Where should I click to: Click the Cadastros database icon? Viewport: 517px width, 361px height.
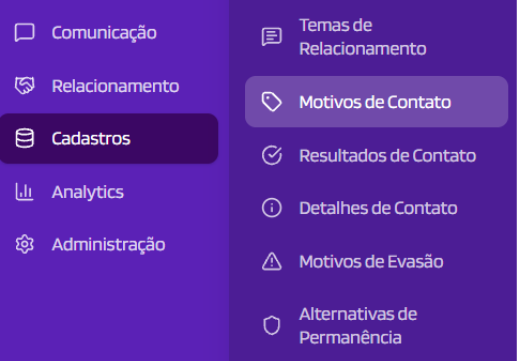24,138
